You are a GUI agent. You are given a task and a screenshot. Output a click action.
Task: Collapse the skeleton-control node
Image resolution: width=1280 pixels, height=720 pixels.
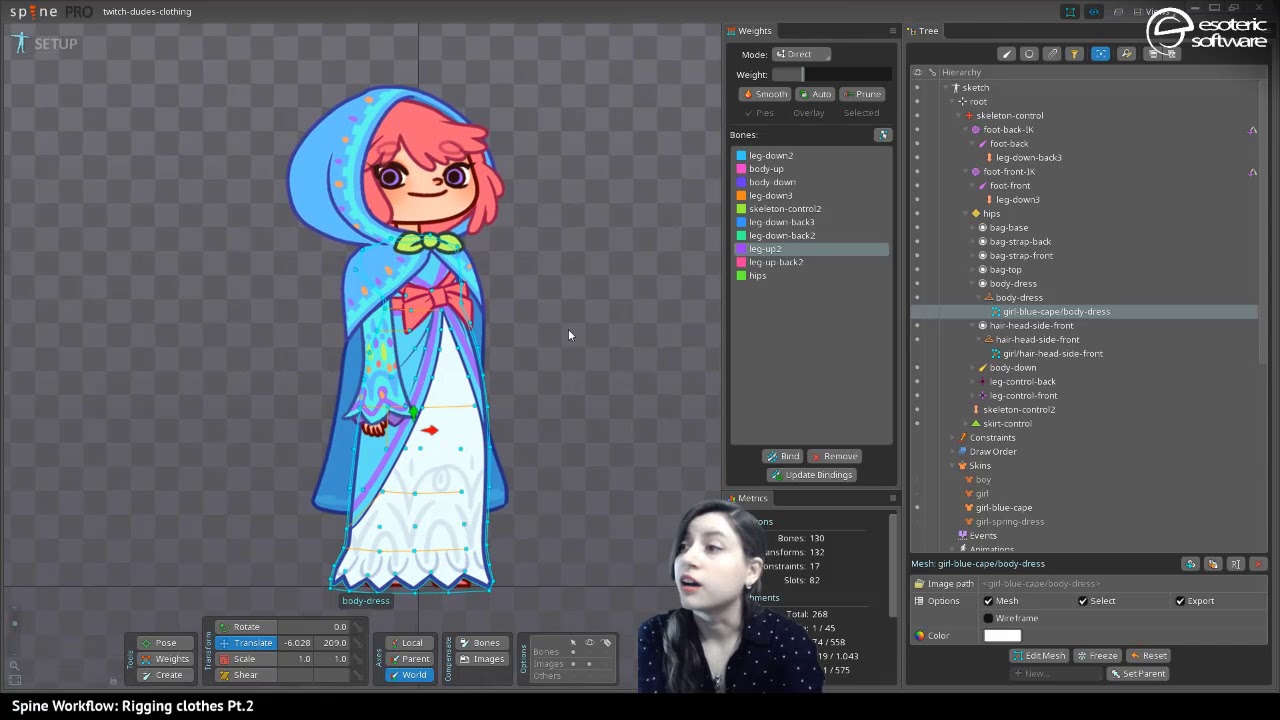tap(958, 116)
